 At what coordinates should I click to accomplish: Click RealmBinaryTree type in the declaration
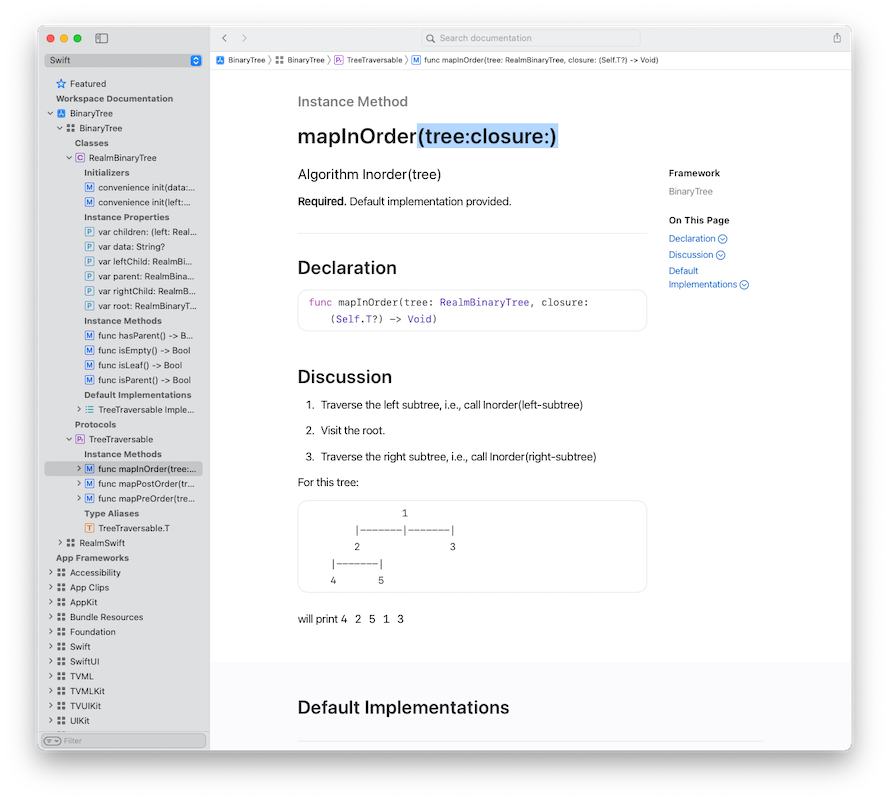click(x=484, y=302)
